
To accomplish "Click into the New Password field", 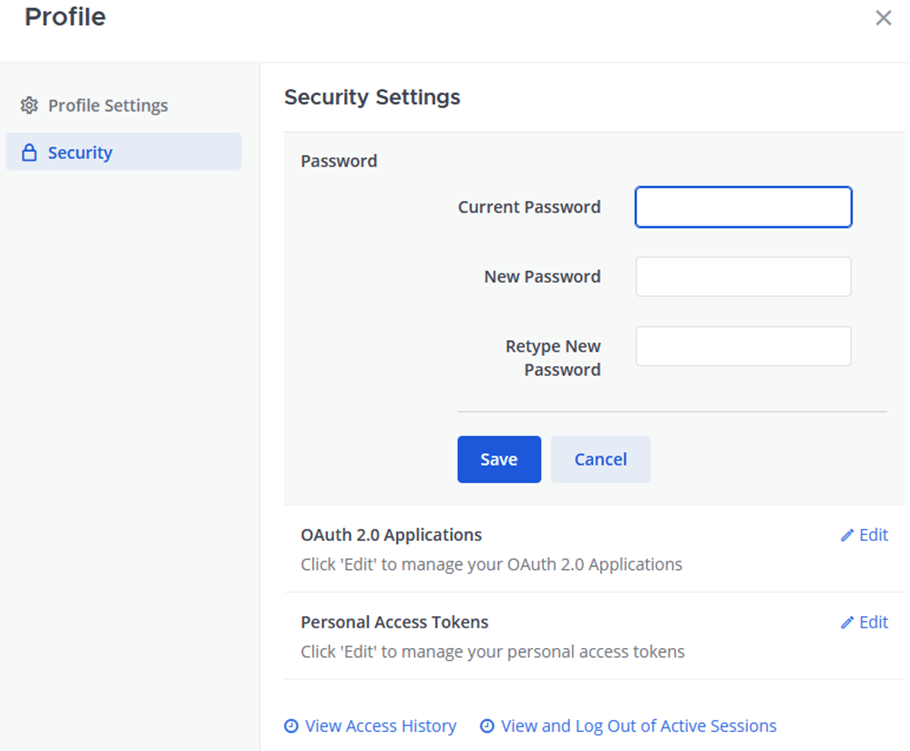I will coord(743,277).
